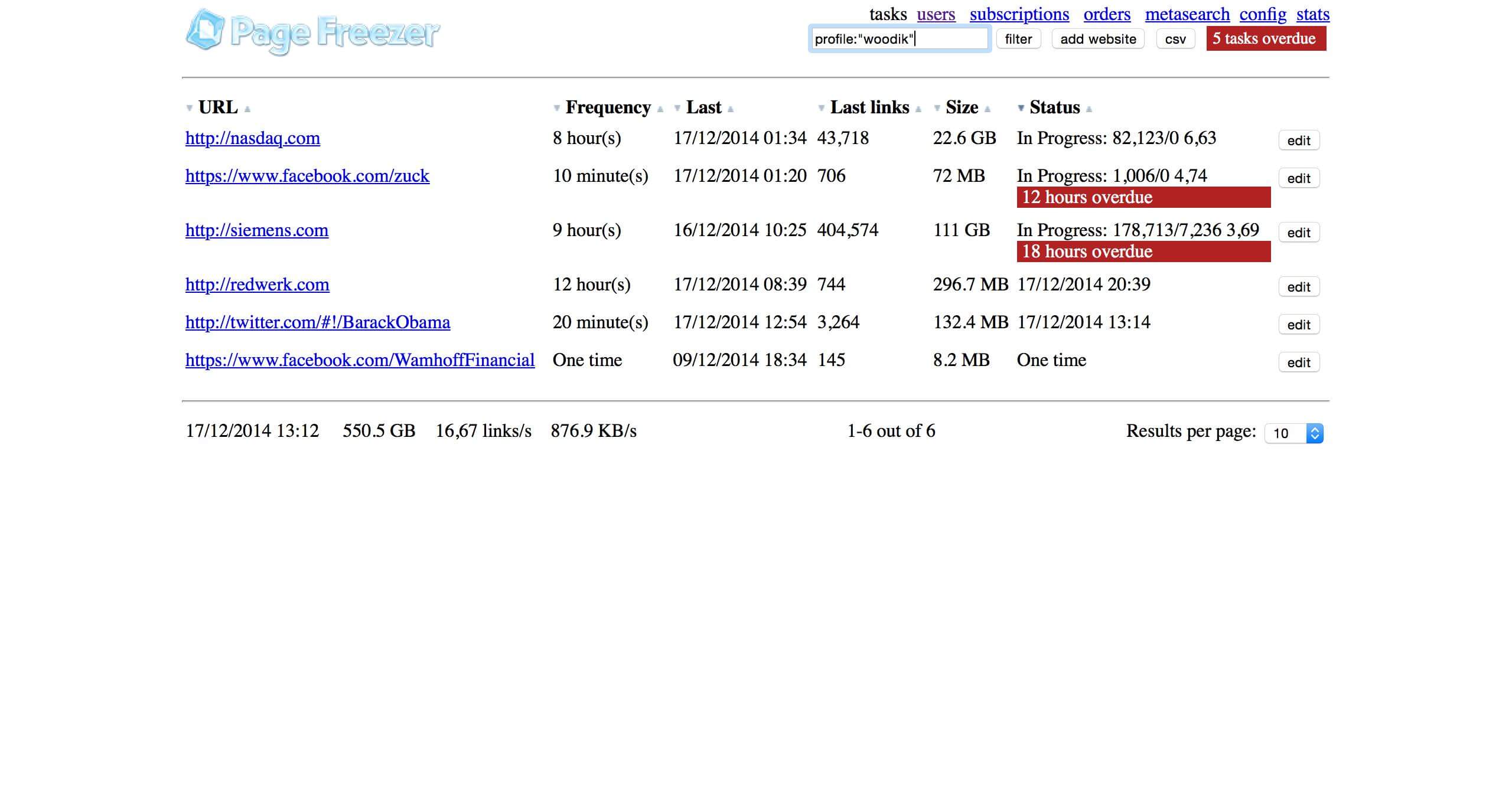
Task: Open the users page
Action: (x=936, y=14)
